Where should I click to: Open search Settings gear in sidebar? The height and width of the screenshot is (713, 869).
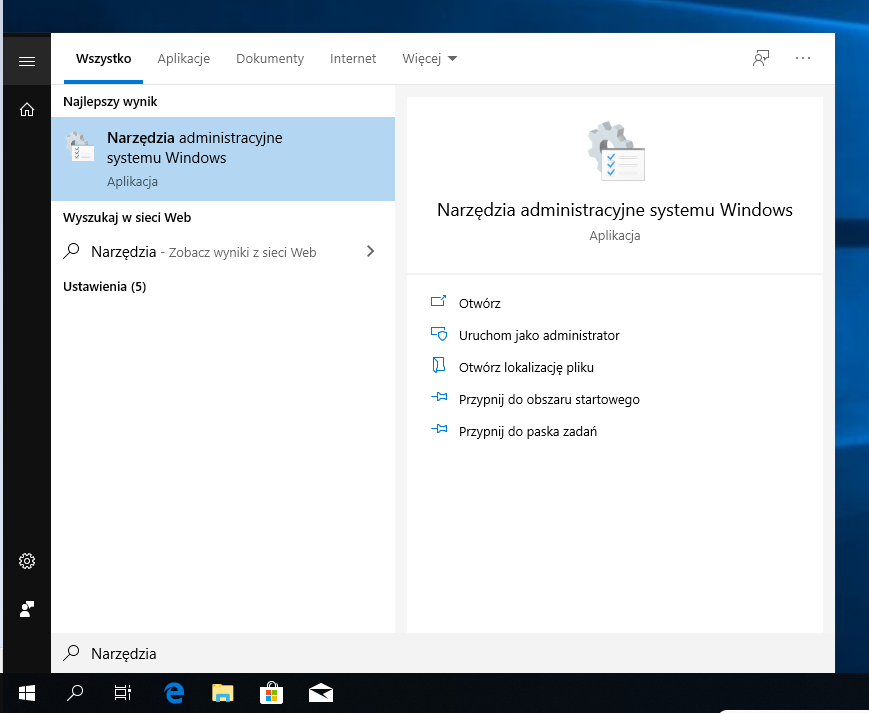27,561
